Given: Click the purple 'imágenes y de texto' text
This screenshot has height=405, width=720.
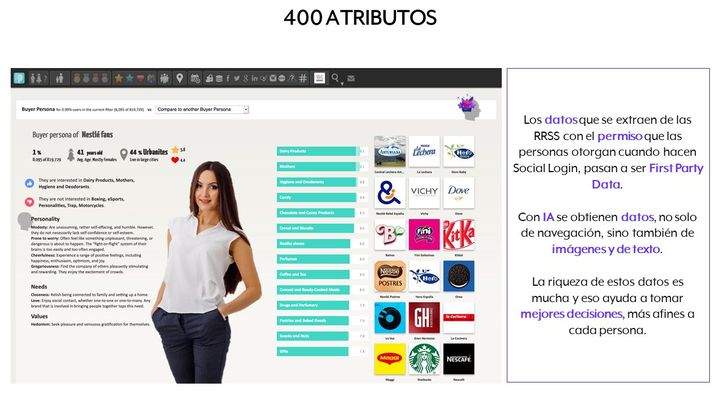Looking at the screenshot, I should tap(606, 249).
